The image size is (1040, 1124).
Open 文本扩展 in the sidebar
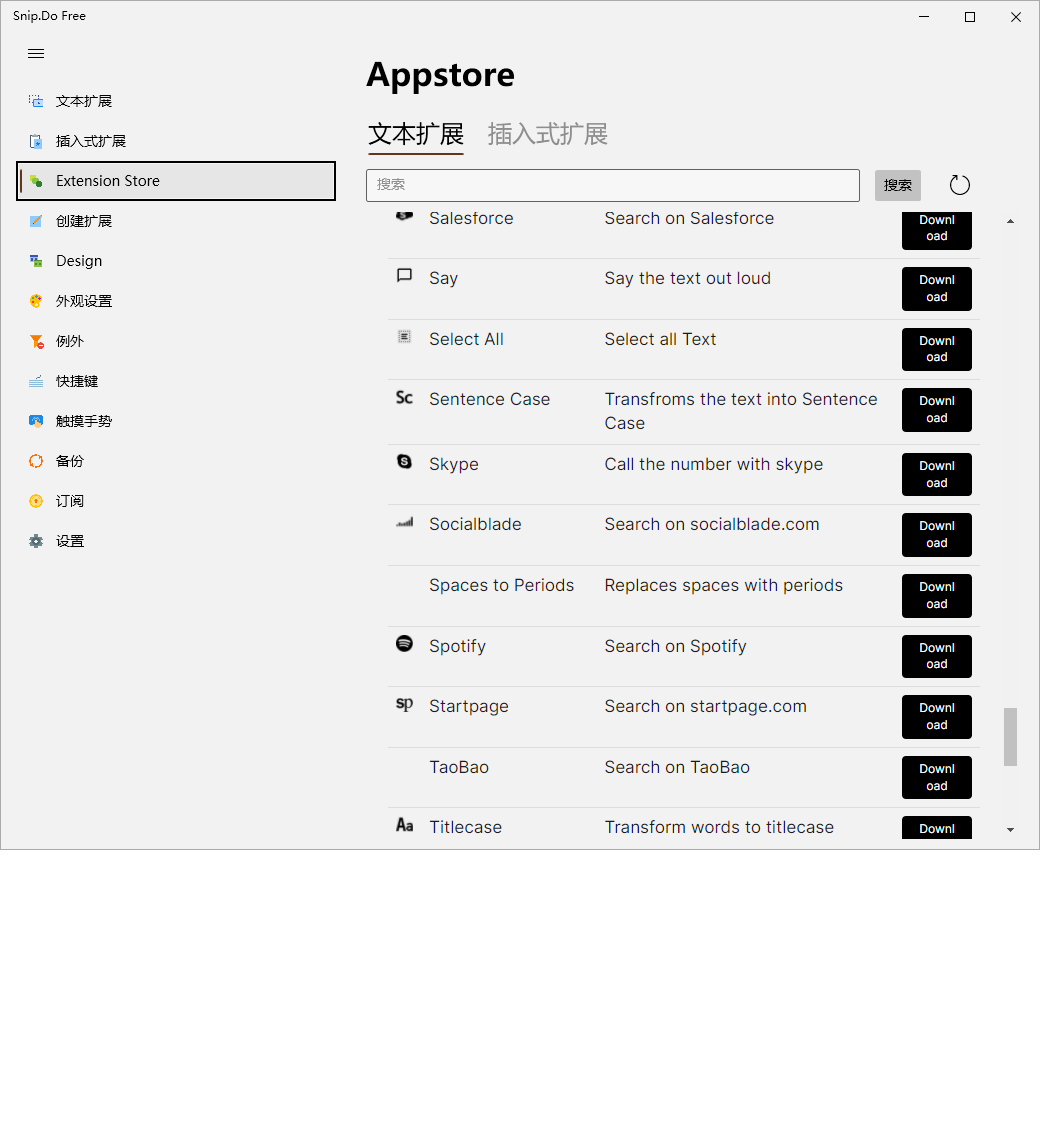pyautogui.click(x=176, y=101)
